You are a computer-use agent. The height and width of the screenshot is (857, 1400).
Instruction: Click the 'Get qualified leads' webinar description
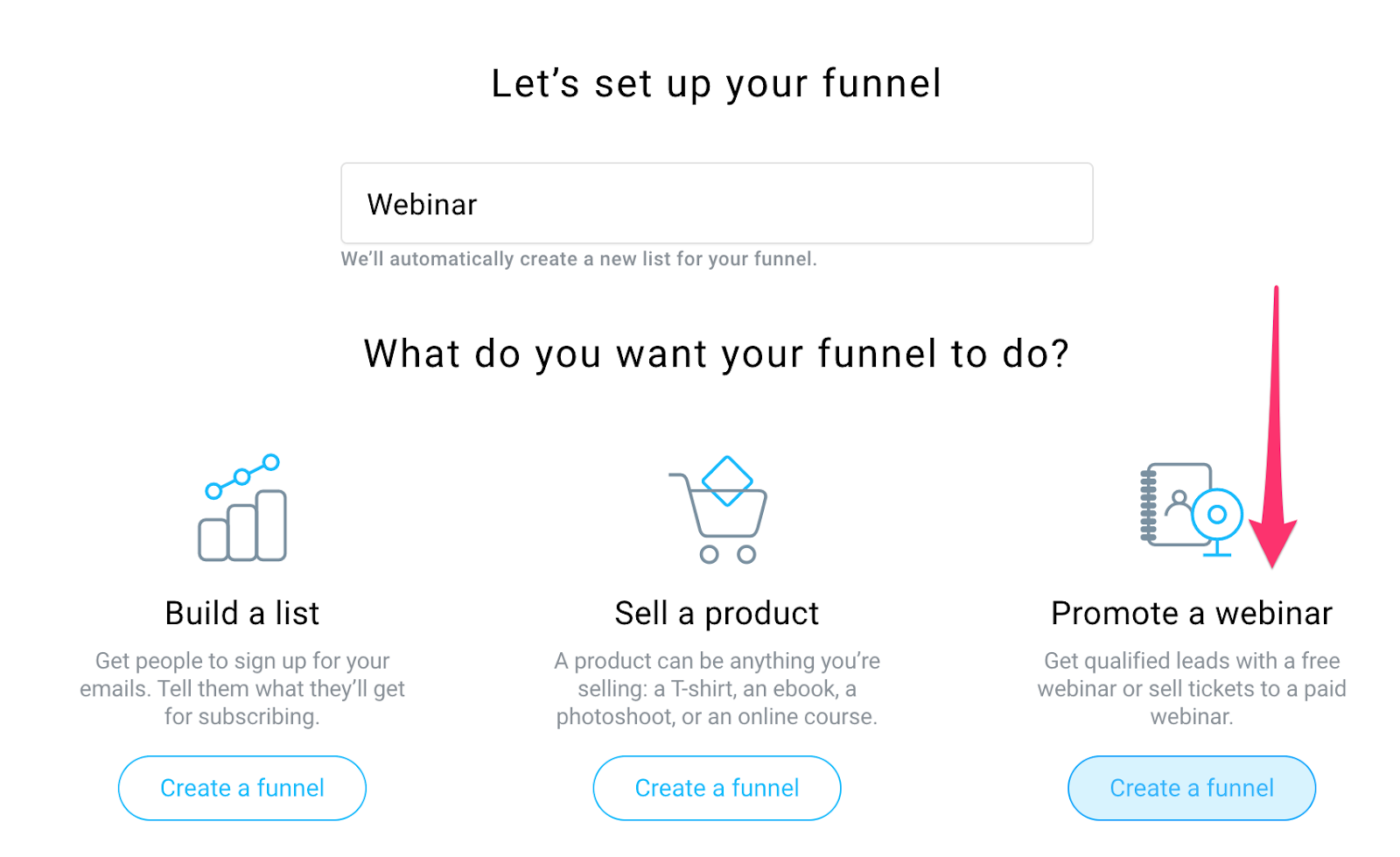click(1192, 689)
